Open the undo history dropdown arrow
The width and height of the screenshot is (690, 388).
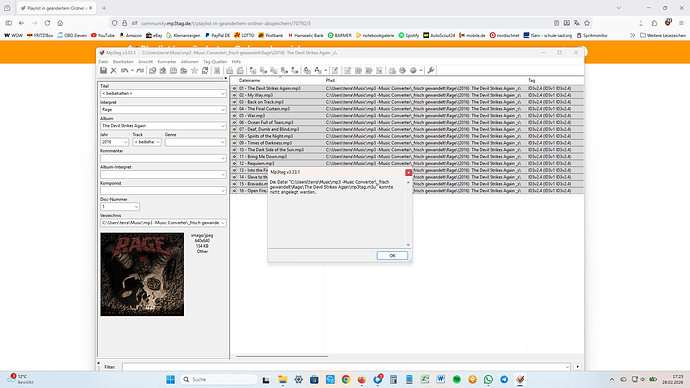click(132, 70)
